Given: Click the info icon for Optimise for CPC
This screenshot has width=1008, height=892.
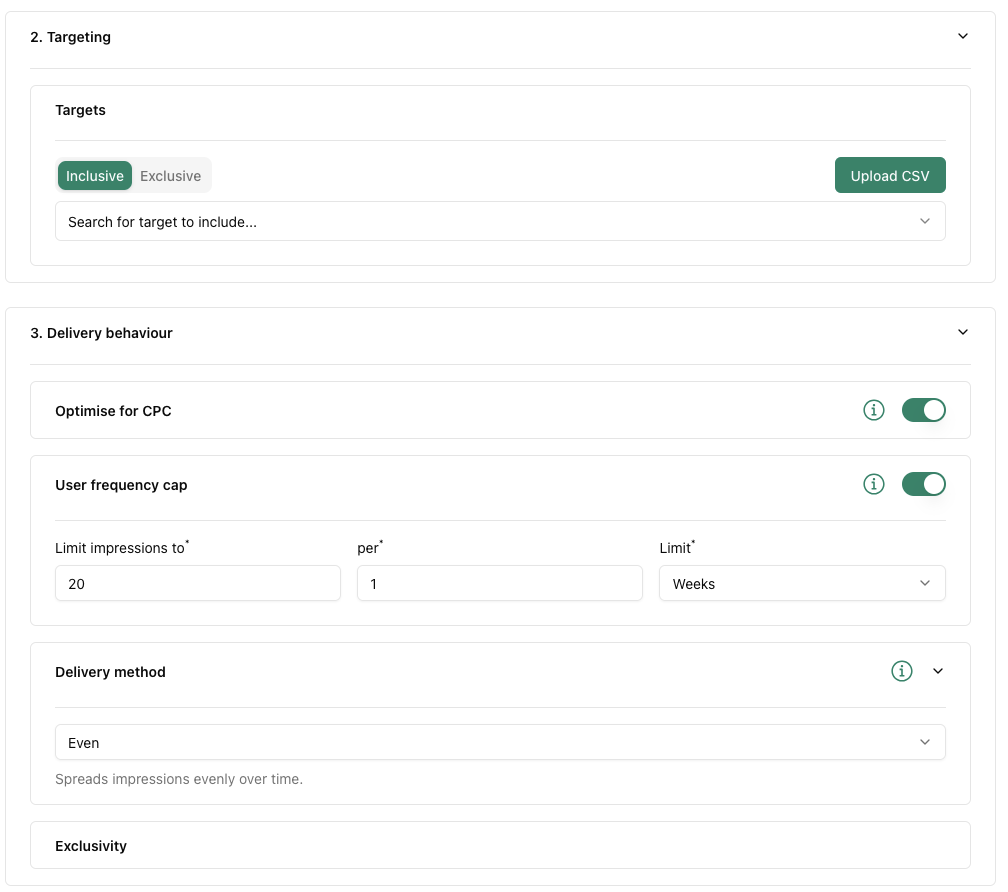Looking at the screenshot, I should click(874, 410).
